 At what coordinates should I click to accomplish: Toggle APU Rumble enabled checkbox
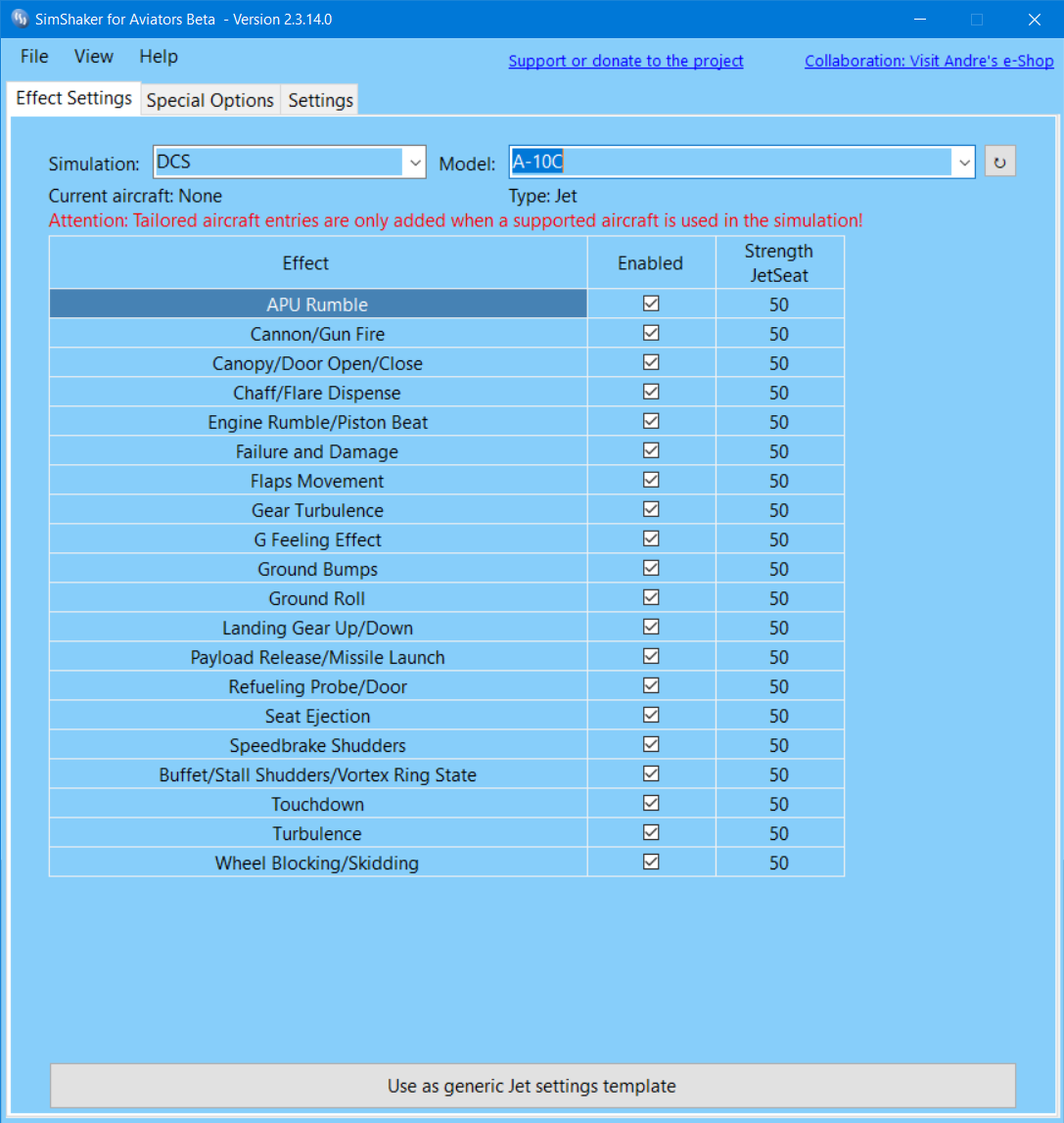651,304
